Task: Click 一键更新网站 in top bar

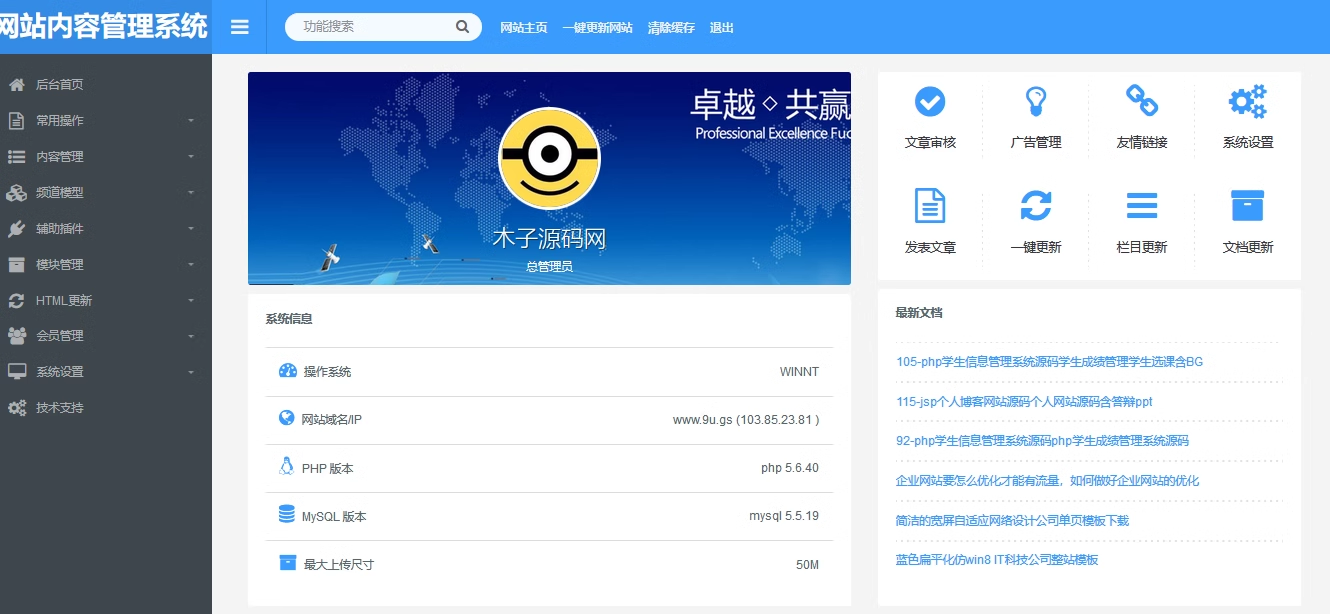Action: pyautogui.click(x=597, y=28)
